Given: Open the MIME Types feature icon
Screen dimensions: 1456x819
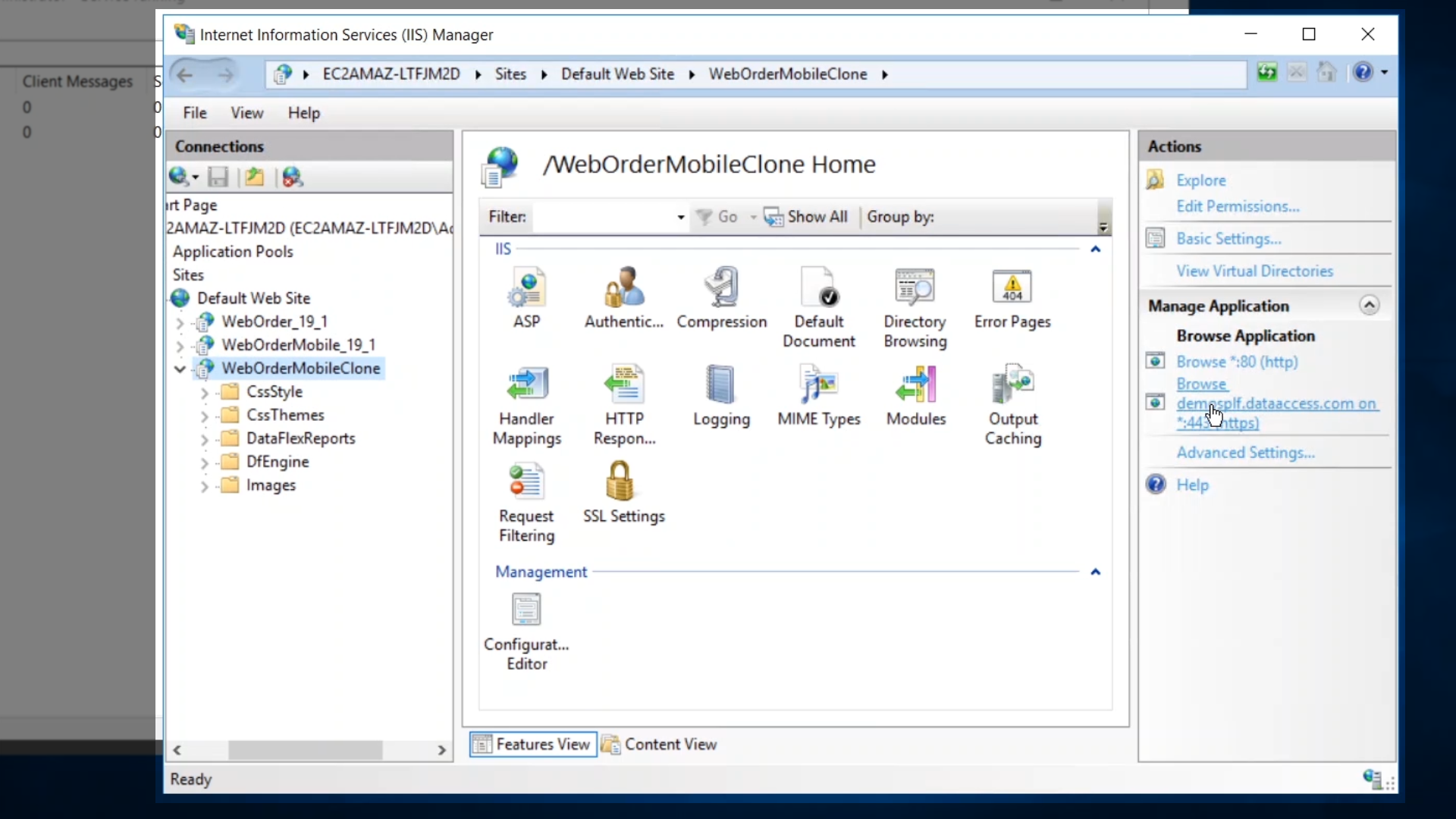Looking at the screenshot, I should 818,385.
